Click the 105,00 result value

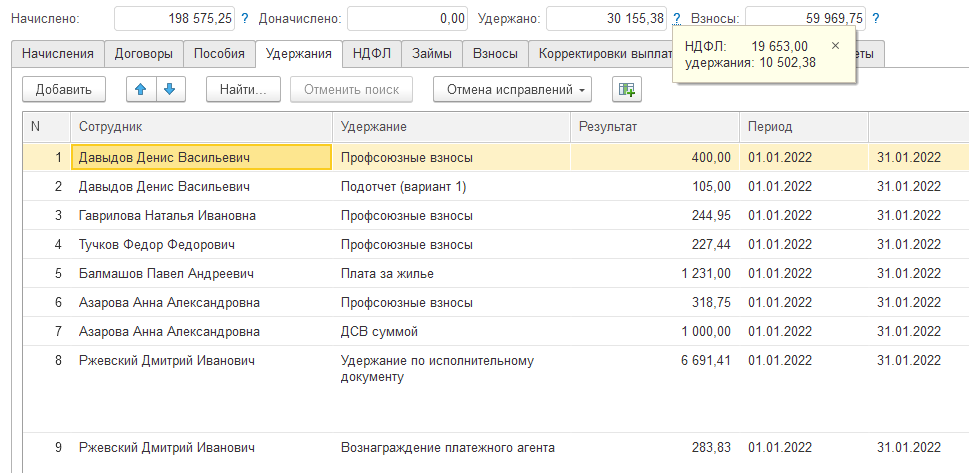711,187
